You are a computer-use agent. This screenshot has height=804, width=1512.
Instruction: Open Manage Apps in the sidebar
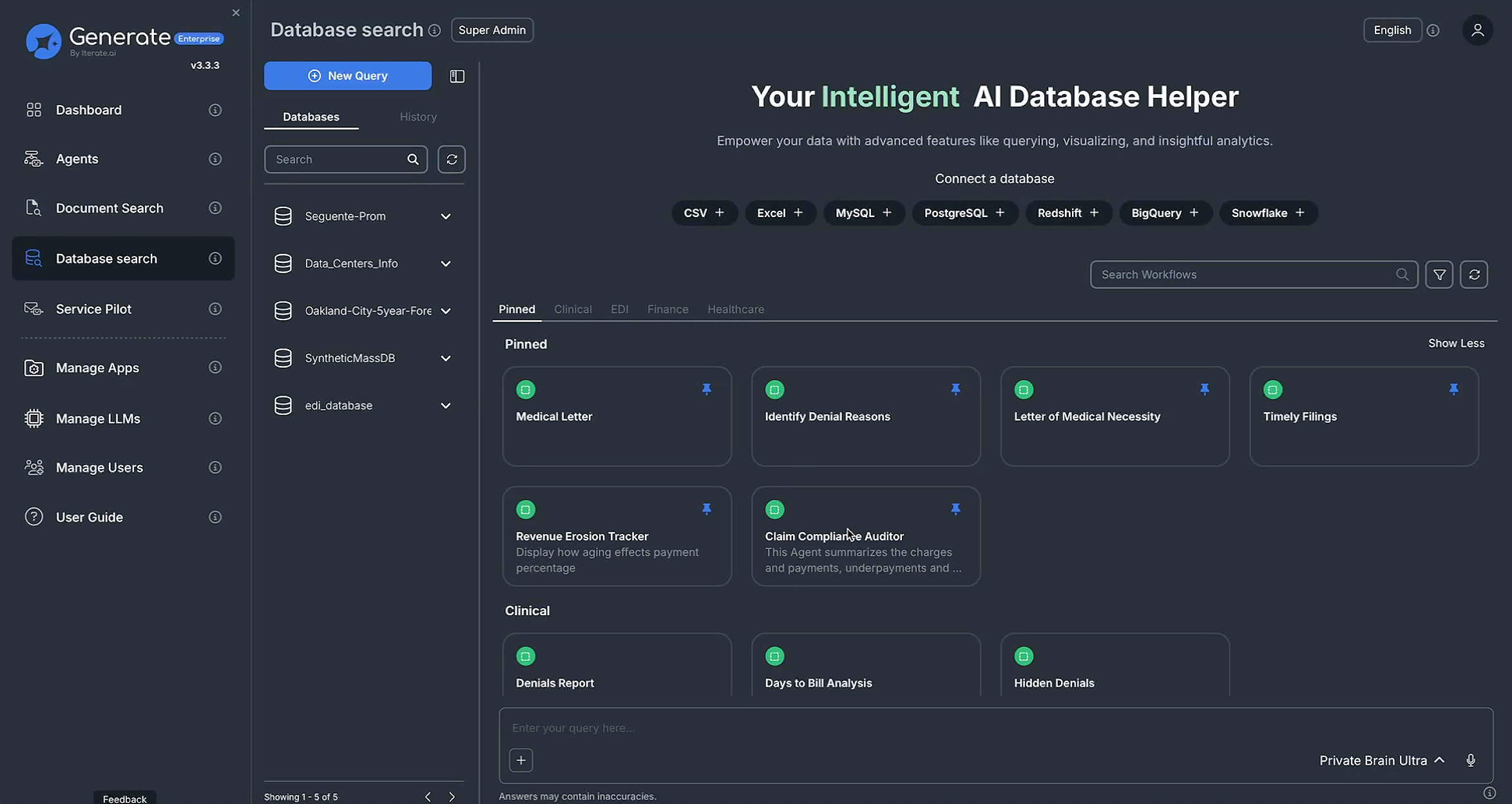[x=97, y=367]
